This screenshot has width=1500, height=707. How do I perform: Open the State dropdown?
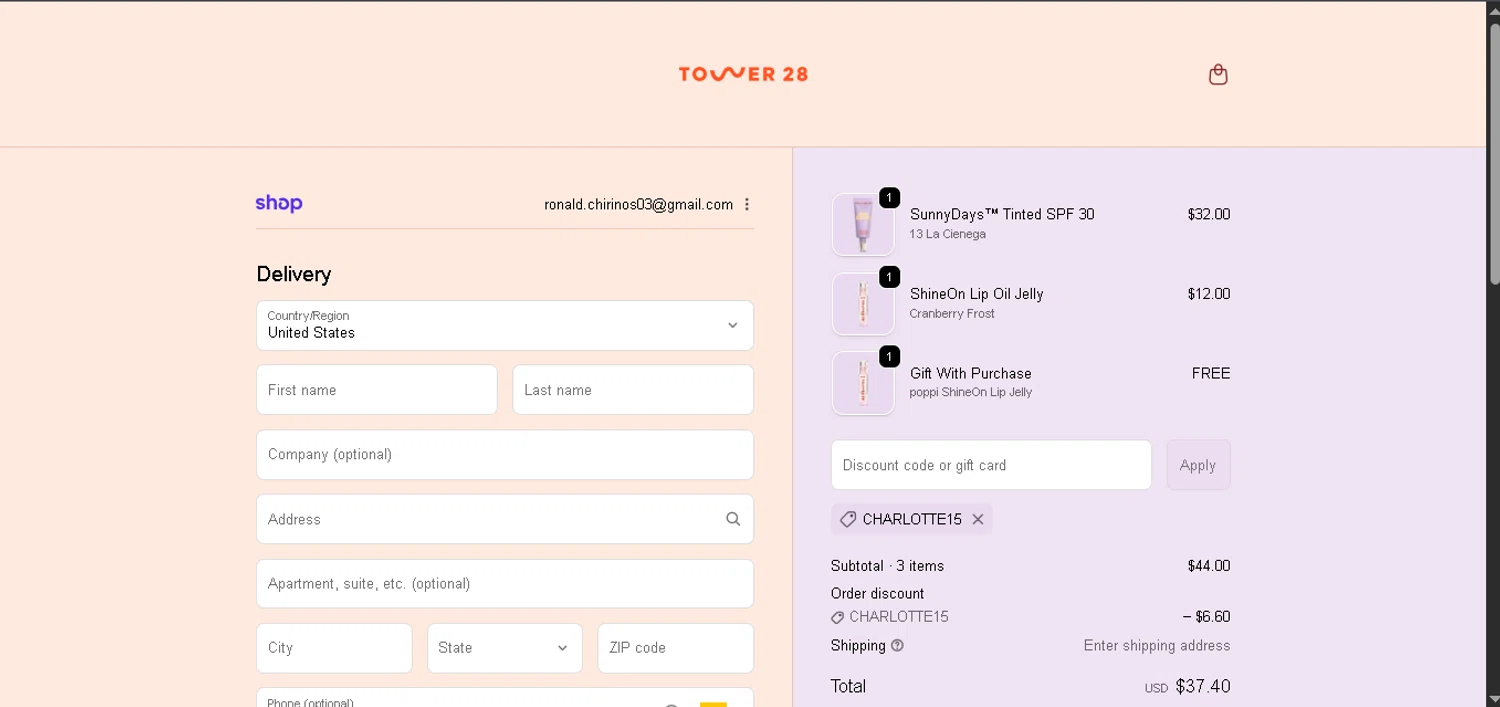coord(505,648)
